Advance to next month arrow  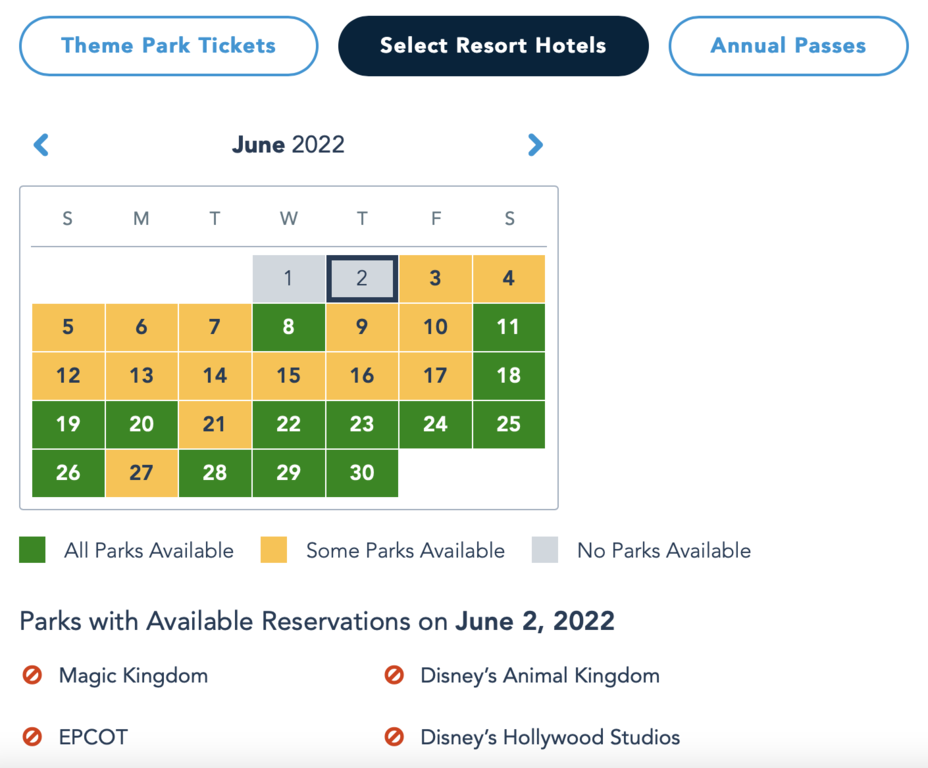pyautogui.click(x=535, y=144)
